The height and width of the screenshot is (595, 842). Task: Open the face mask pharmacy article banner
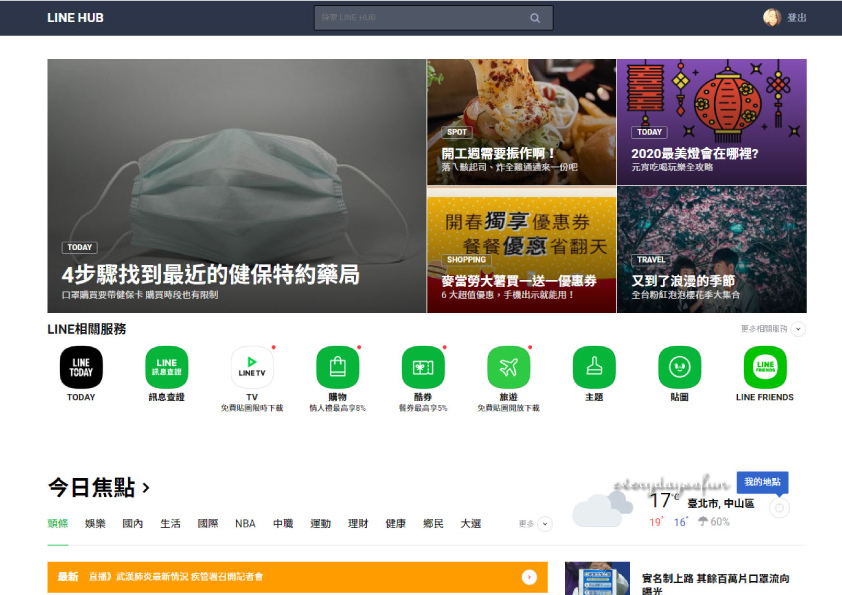[x=237, y=186]
